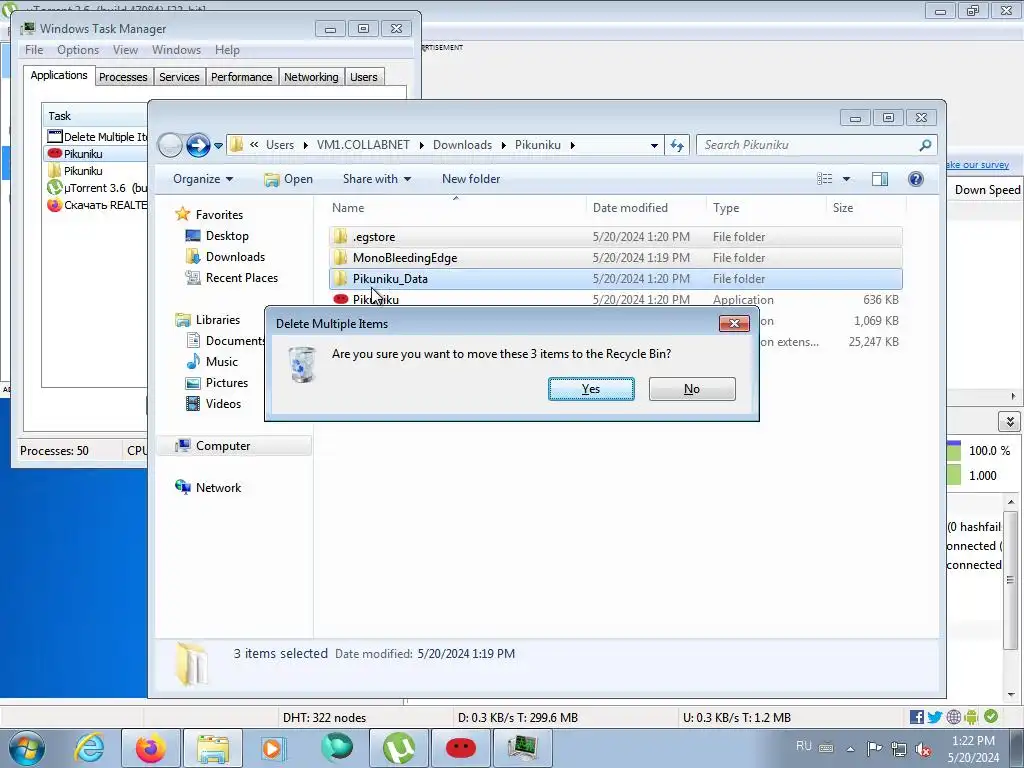This screenshot has width=1024, height=768.
Task: Click the change view icon
Action: coord(825,179)
